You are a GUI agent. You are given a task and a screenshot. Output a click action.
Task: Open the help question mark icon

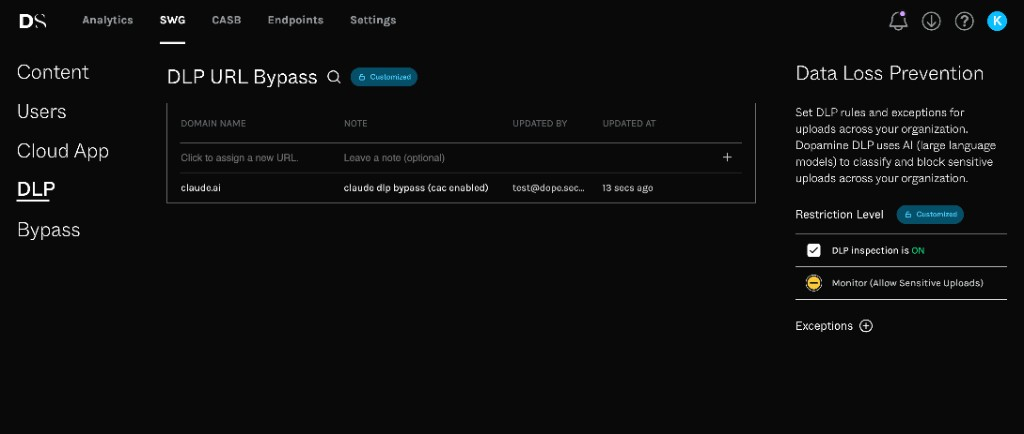coord(964,21)
